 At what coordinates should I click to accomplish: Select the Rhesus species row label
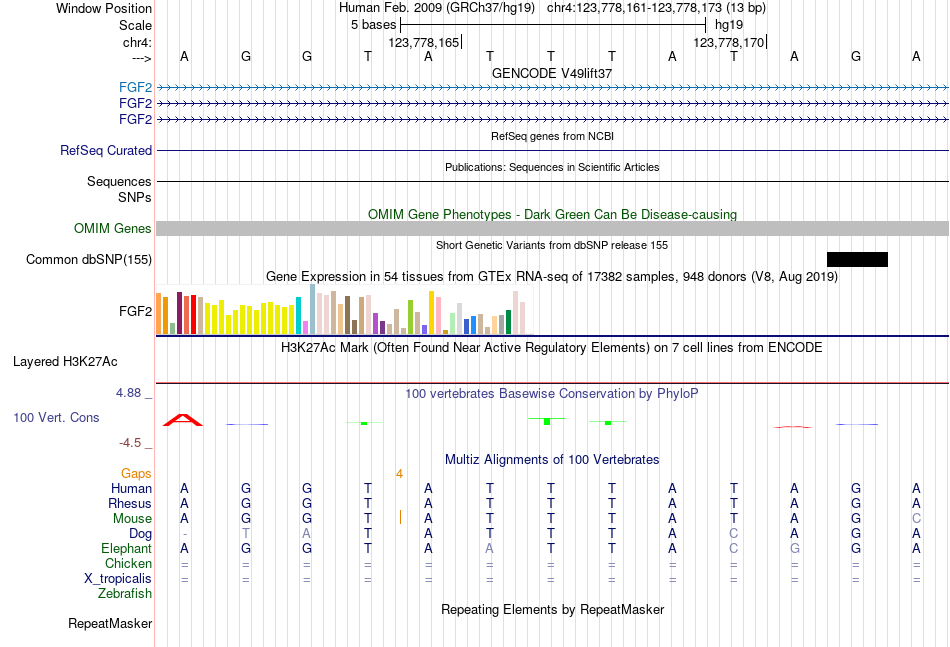pyautogui.click(x=130, y=503)
